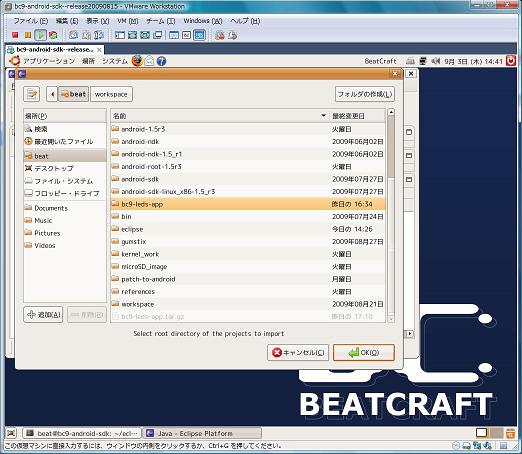The height and width of the screenshot is (454, 522).
Task: Open the 表示 (V) menu
Action: tap(97, 21)
